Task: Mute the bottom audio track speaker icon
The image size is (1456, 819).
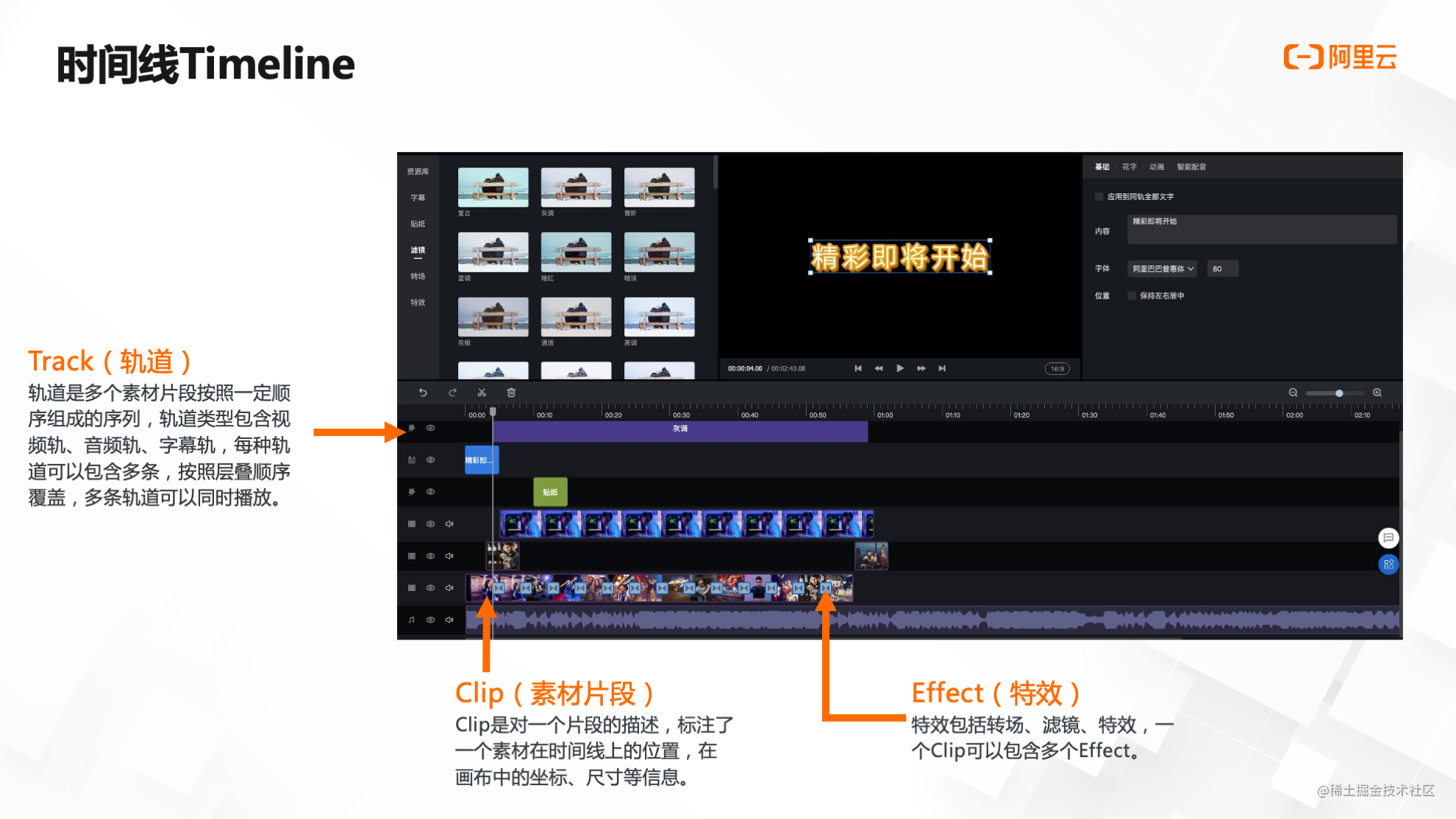Action: coord(449,619)
